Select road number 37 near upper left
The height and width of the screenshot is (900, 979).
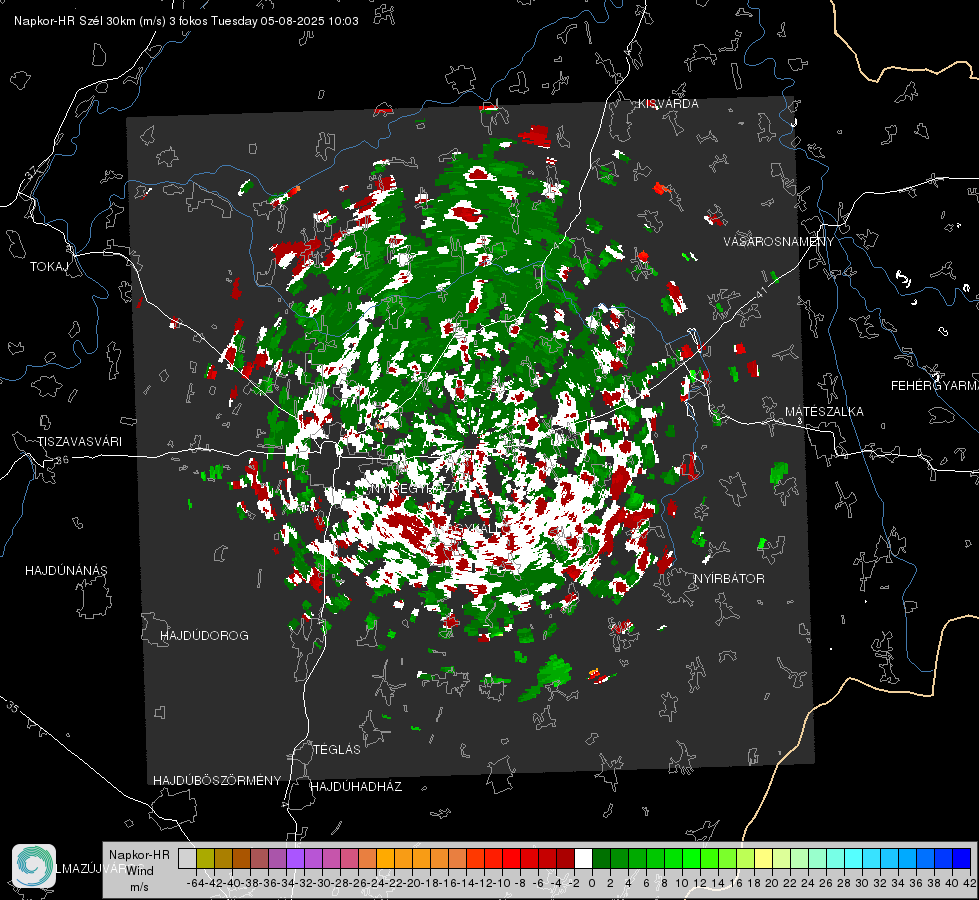click(31, 172)
